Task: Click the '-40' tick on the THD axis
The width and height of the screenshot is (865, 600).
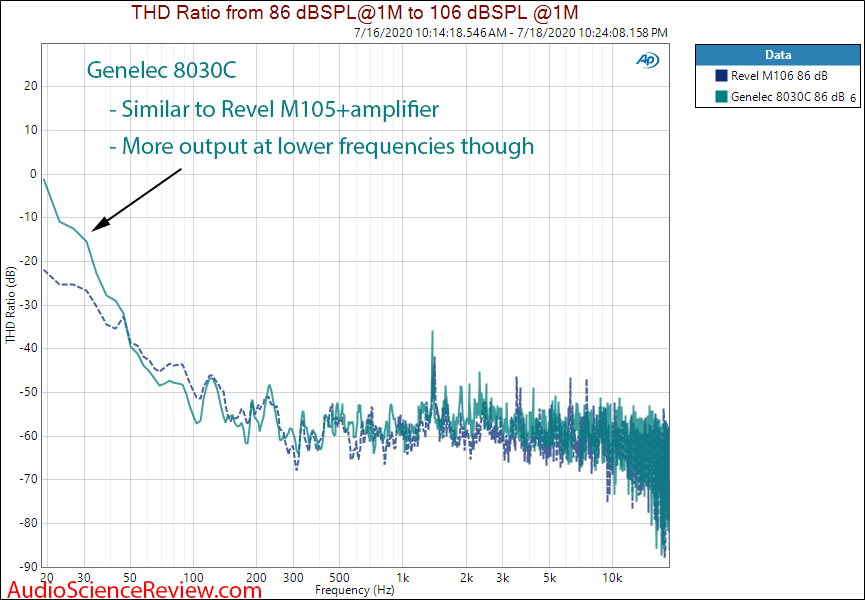Action: coord(28,349)
